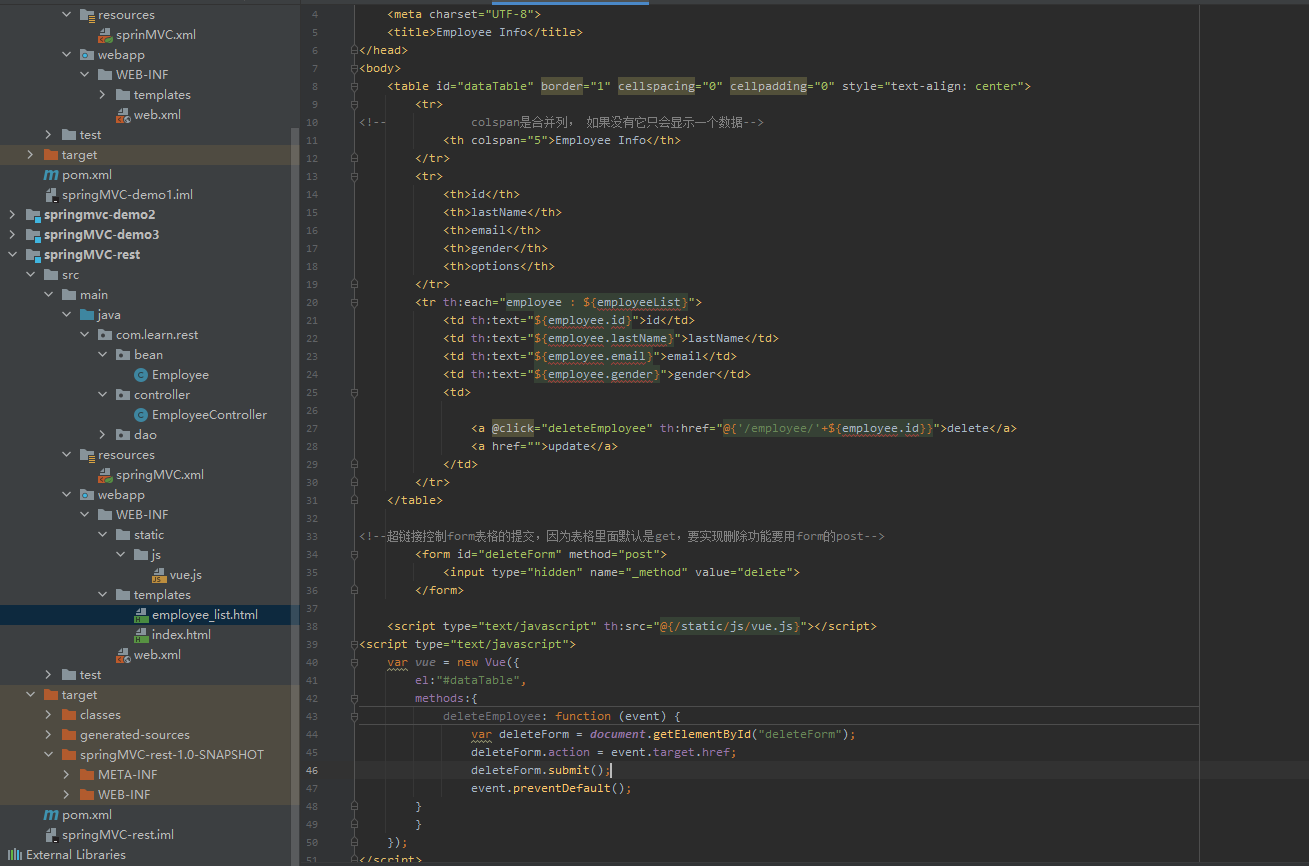The image size is (1309, 866).
Task: Click the com.learn.rest package icon
Action: (x=105, y=335)
